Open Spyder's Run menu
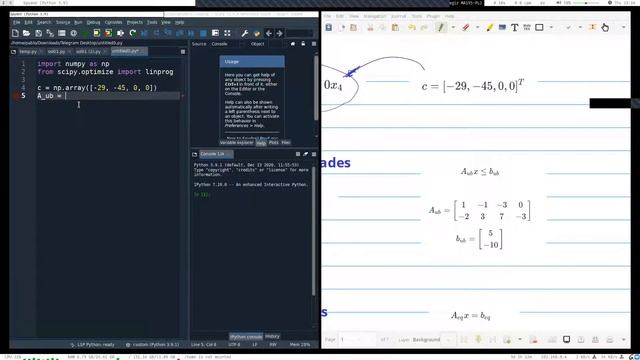The image size is (640, 360). (x=78, y=22)
